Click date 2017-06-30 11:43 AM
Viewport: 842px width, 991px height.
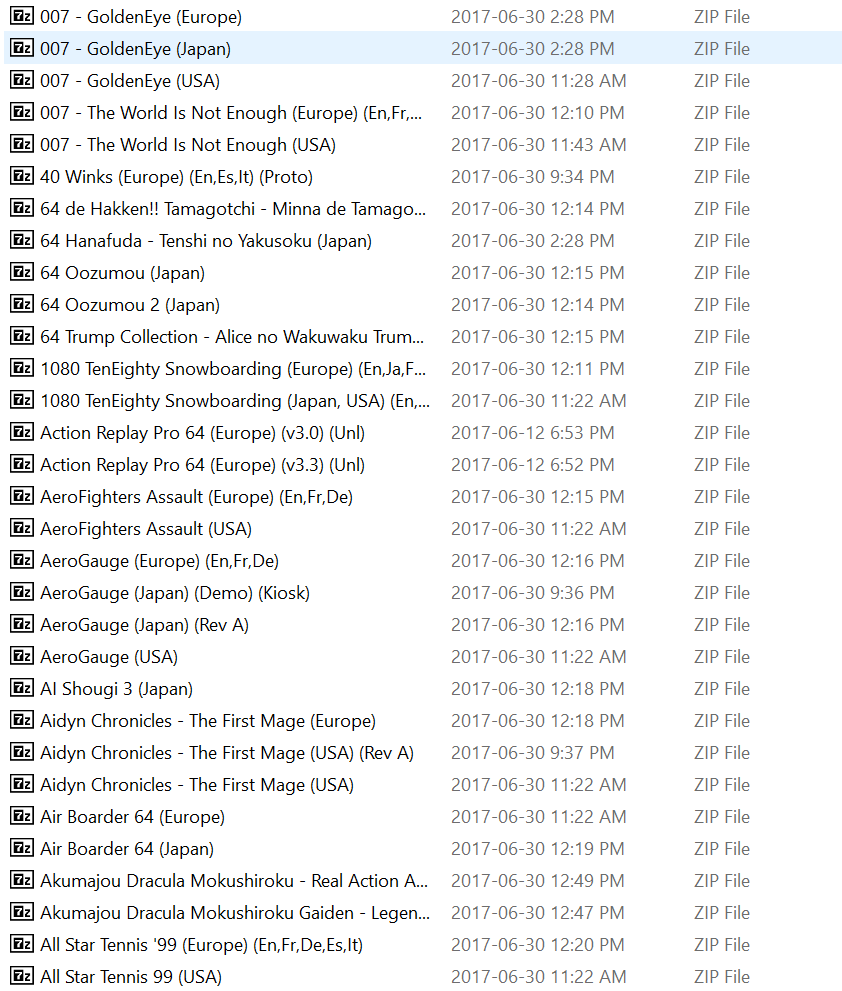click(x=539, y=145)
